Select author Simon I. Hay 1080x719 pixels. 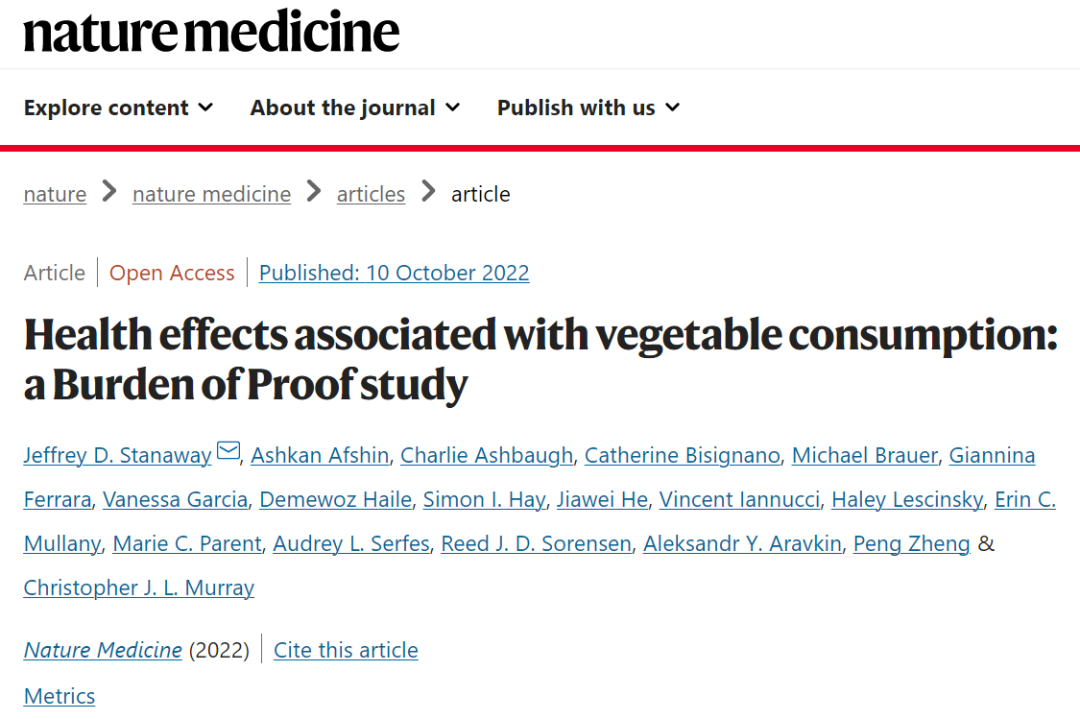click(x=484, y=500)
